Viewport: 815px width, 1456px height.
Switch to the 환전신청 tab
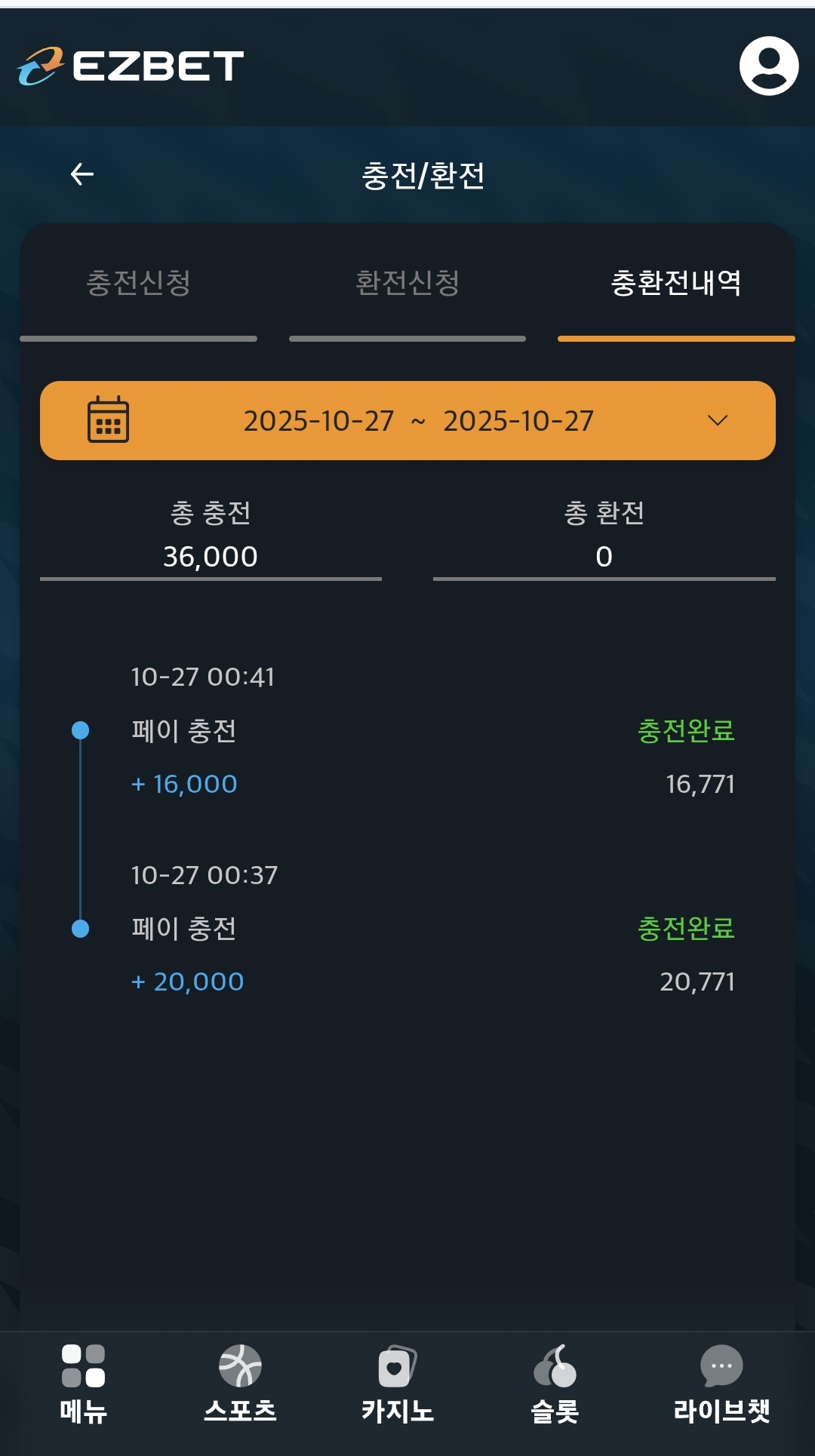407,284
